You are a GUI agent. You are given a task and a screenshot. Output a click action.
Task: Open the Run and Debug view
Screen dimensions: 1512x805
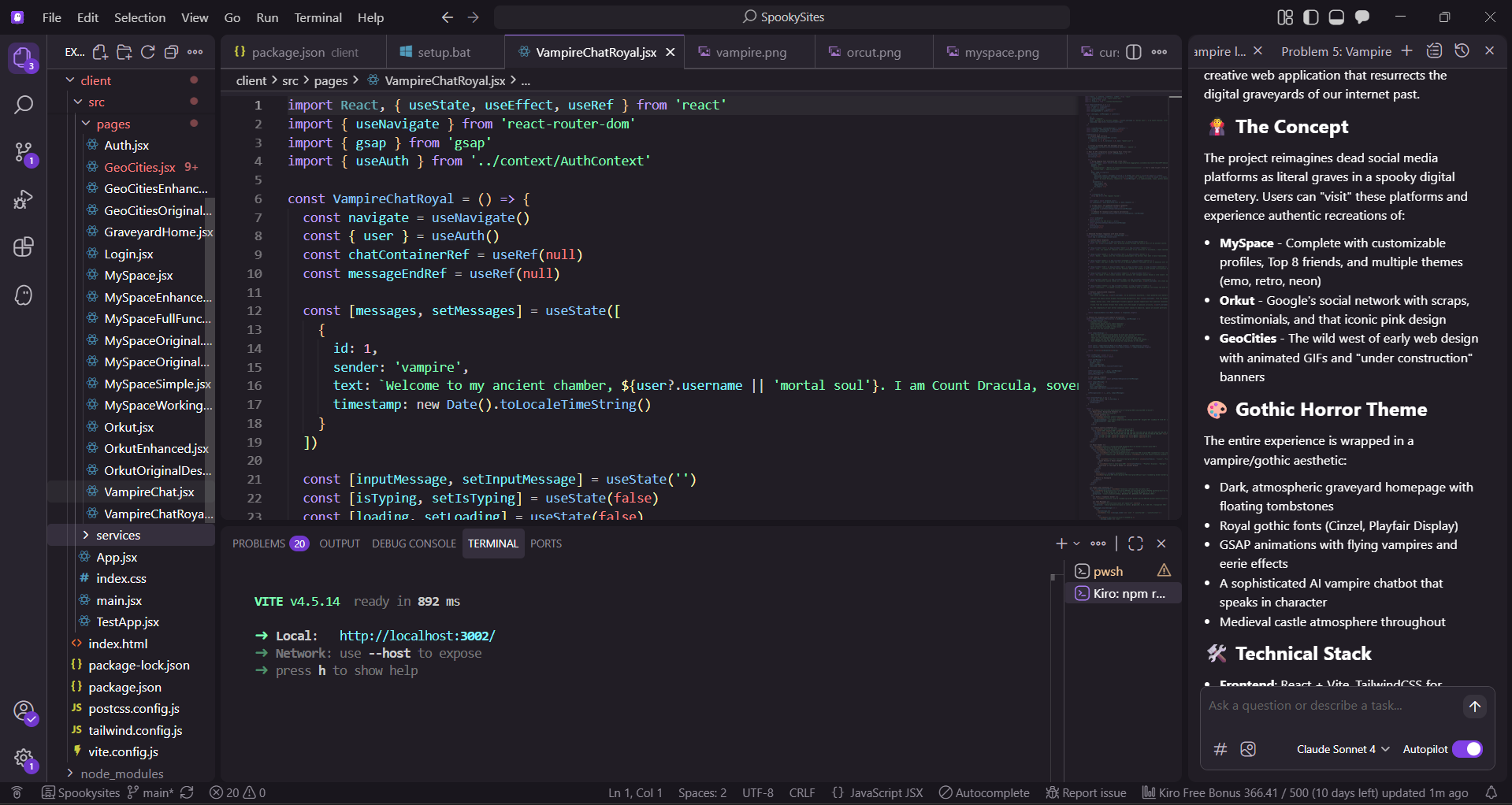pyautogui.click(x=24, y=200)
